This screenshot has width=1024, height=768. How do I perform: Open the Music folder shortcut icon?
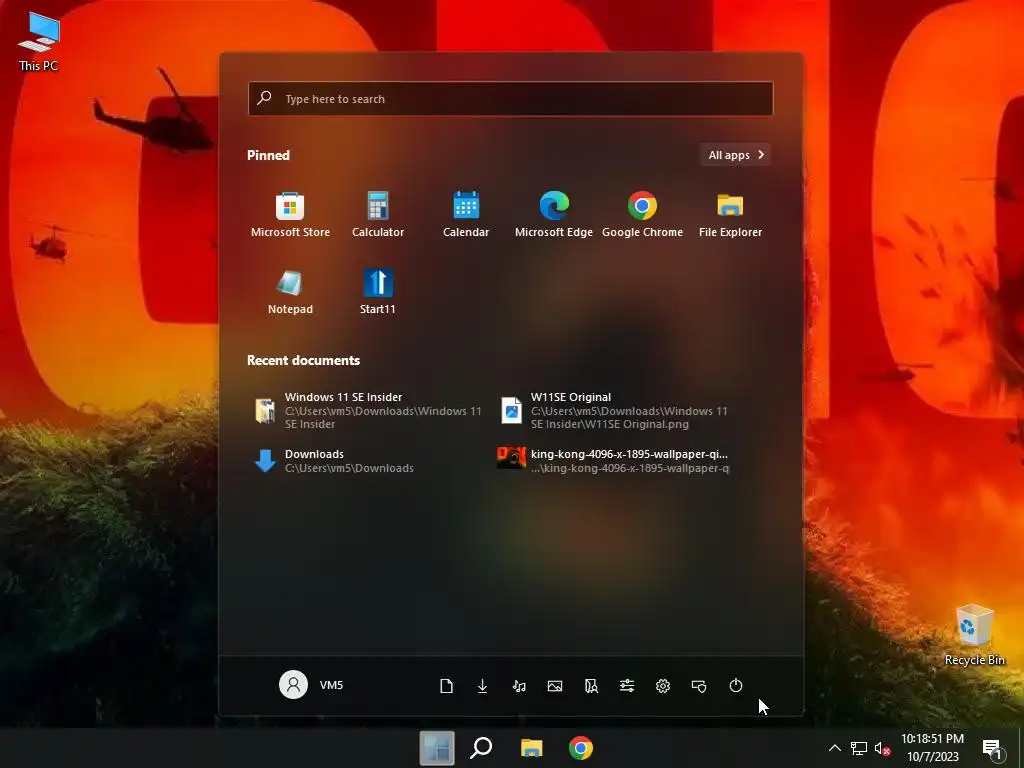(519, 686)
